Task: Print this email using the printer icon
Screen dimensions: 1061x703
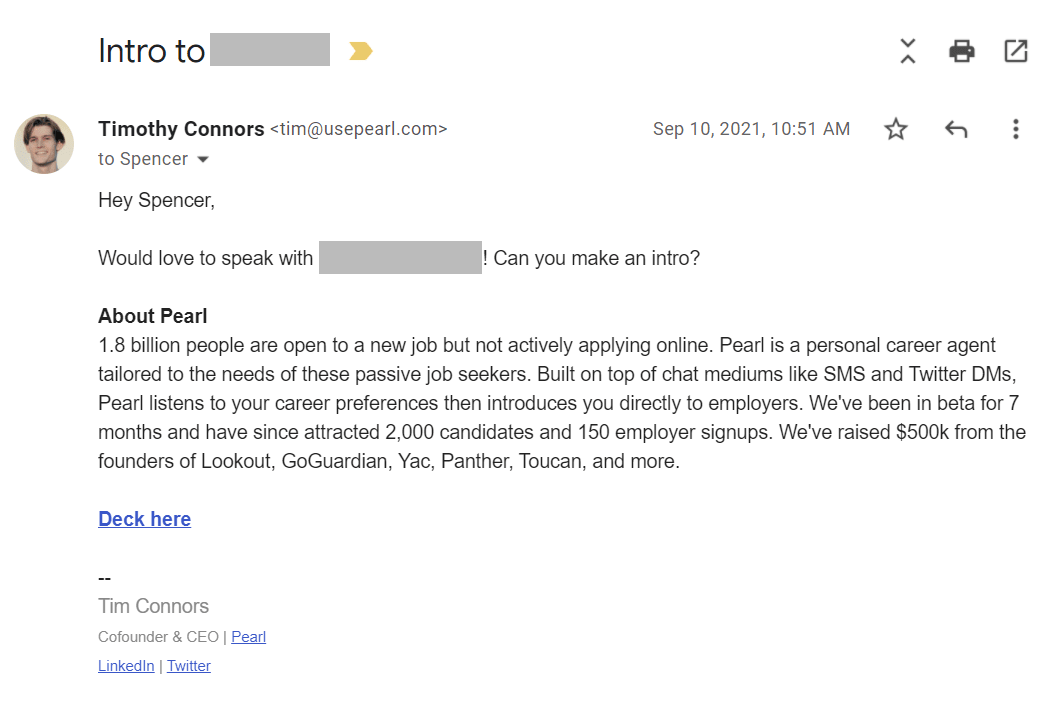Action: point(962,51)
